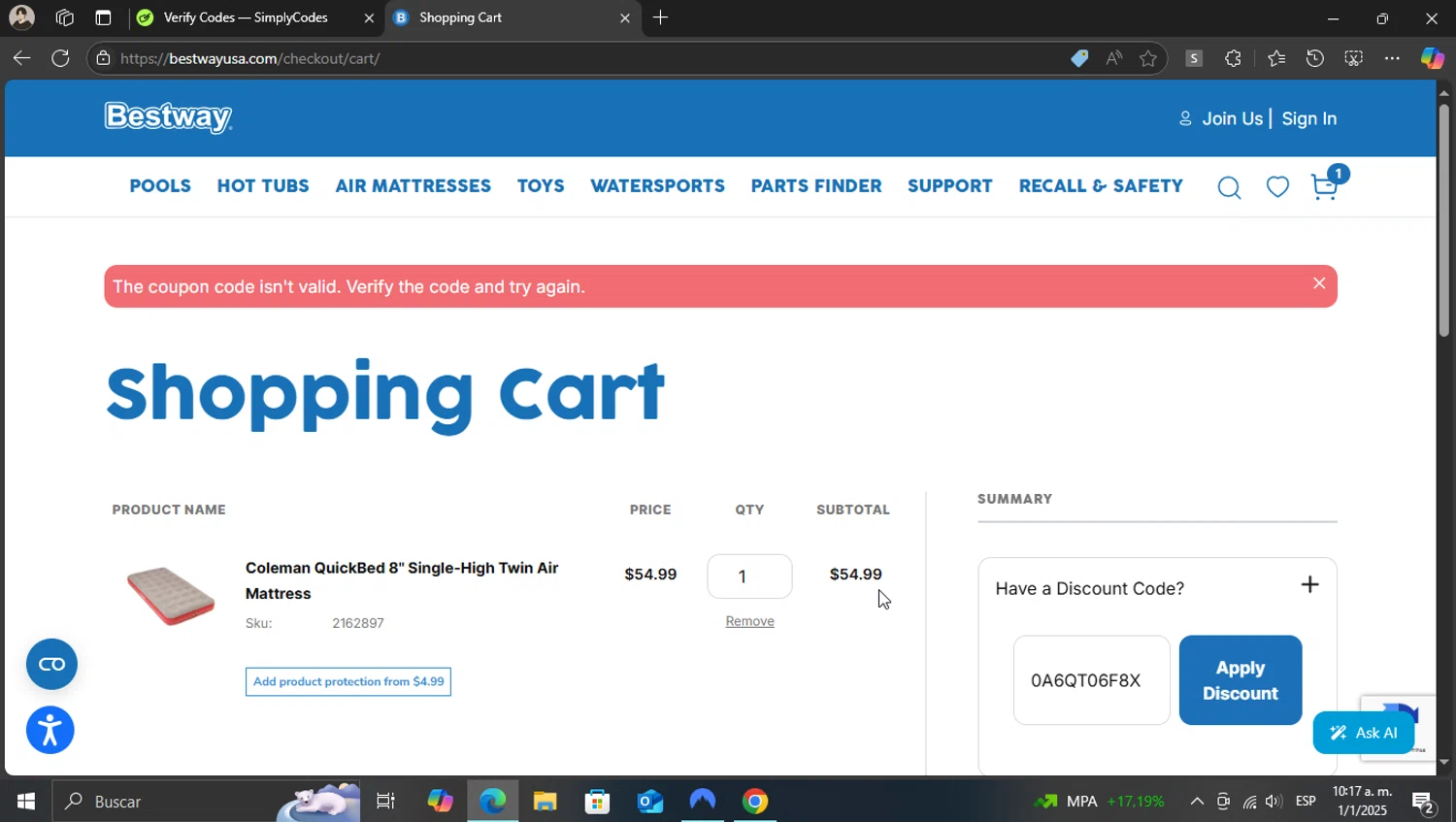Go back to the previous page

tap(21, 58)
